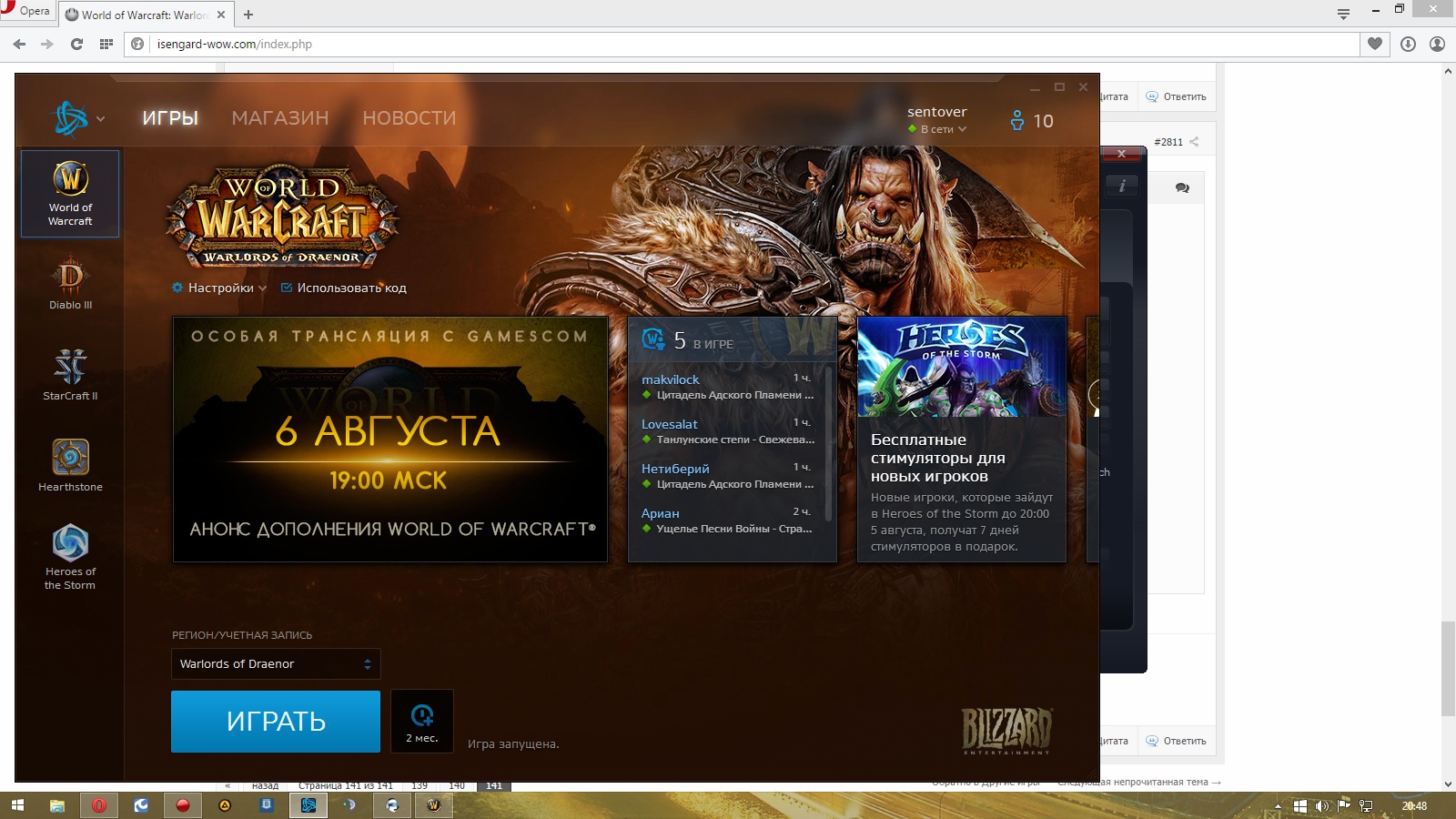Click the blue ИГРАТЬ button

(x=276, y=722)
